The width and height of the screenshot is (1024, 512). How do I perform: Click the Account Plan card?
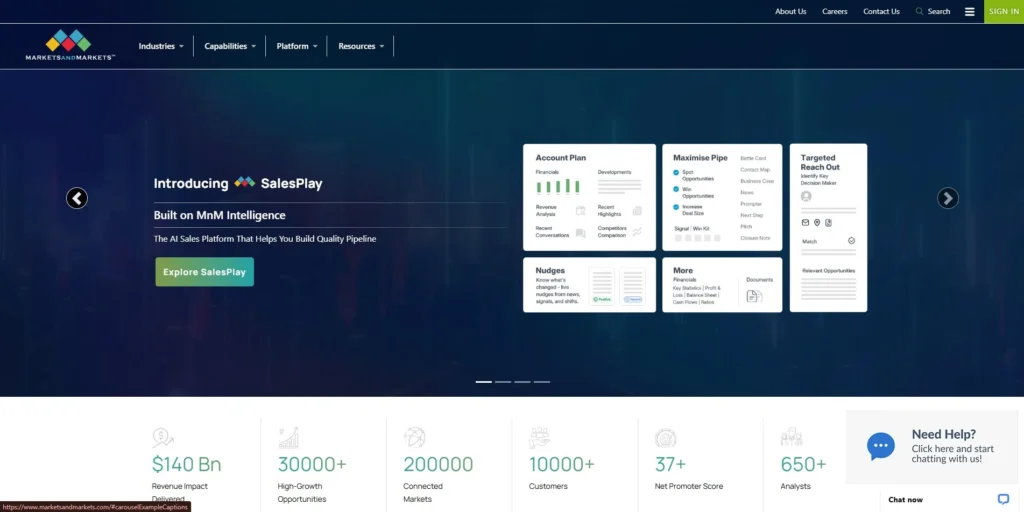589,197
